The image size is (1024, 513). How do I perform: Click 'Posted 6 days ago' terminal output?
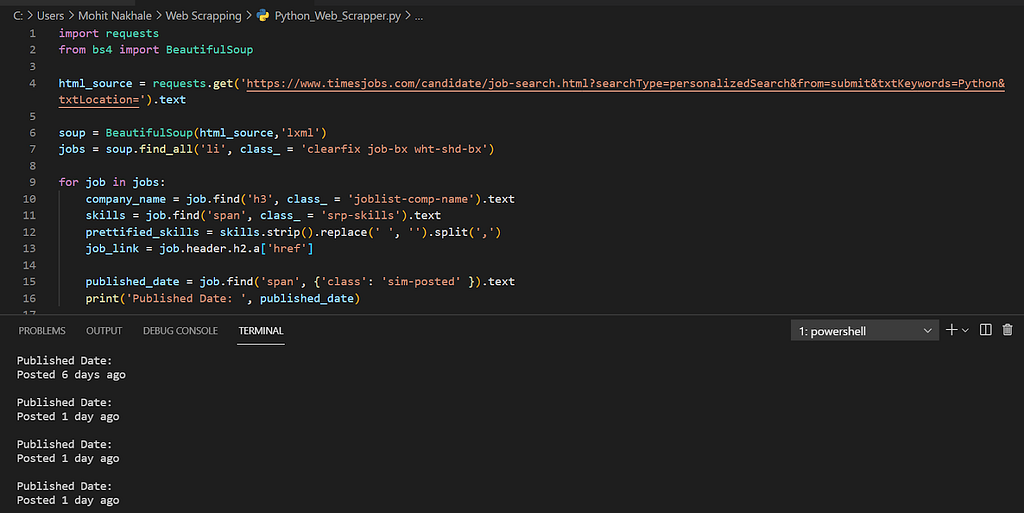(x=71, y=375)
